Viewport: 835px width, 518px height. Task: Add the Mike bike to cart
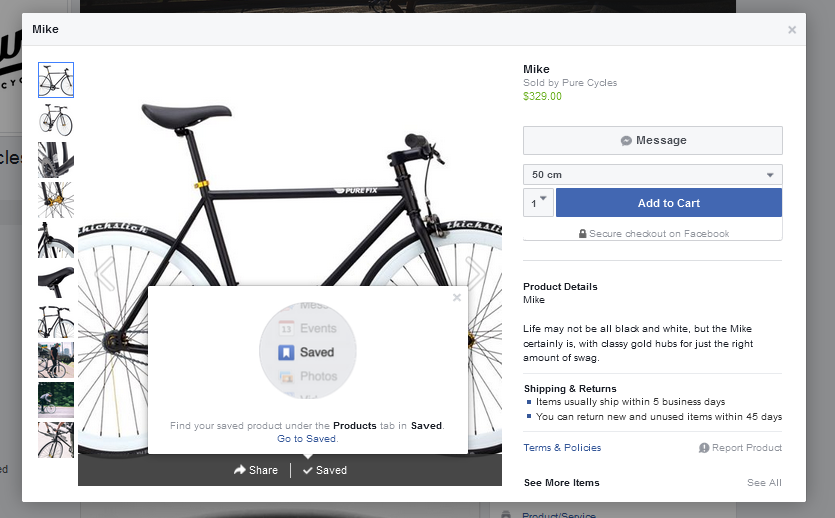pos(669,203)
